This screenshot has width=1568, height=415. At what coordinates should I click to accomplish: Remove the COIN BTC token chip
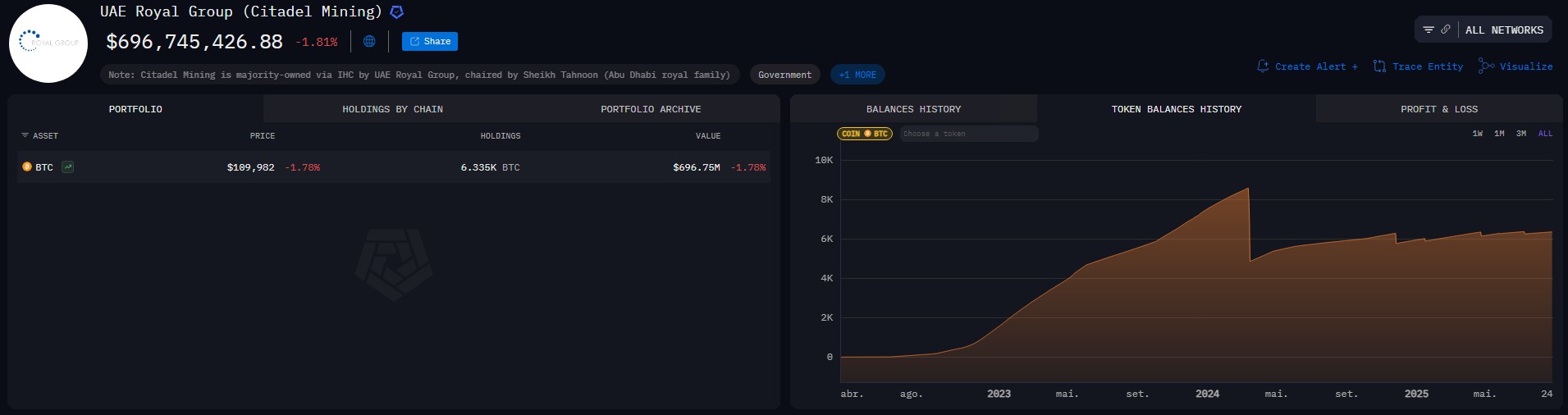click(865, 134)
